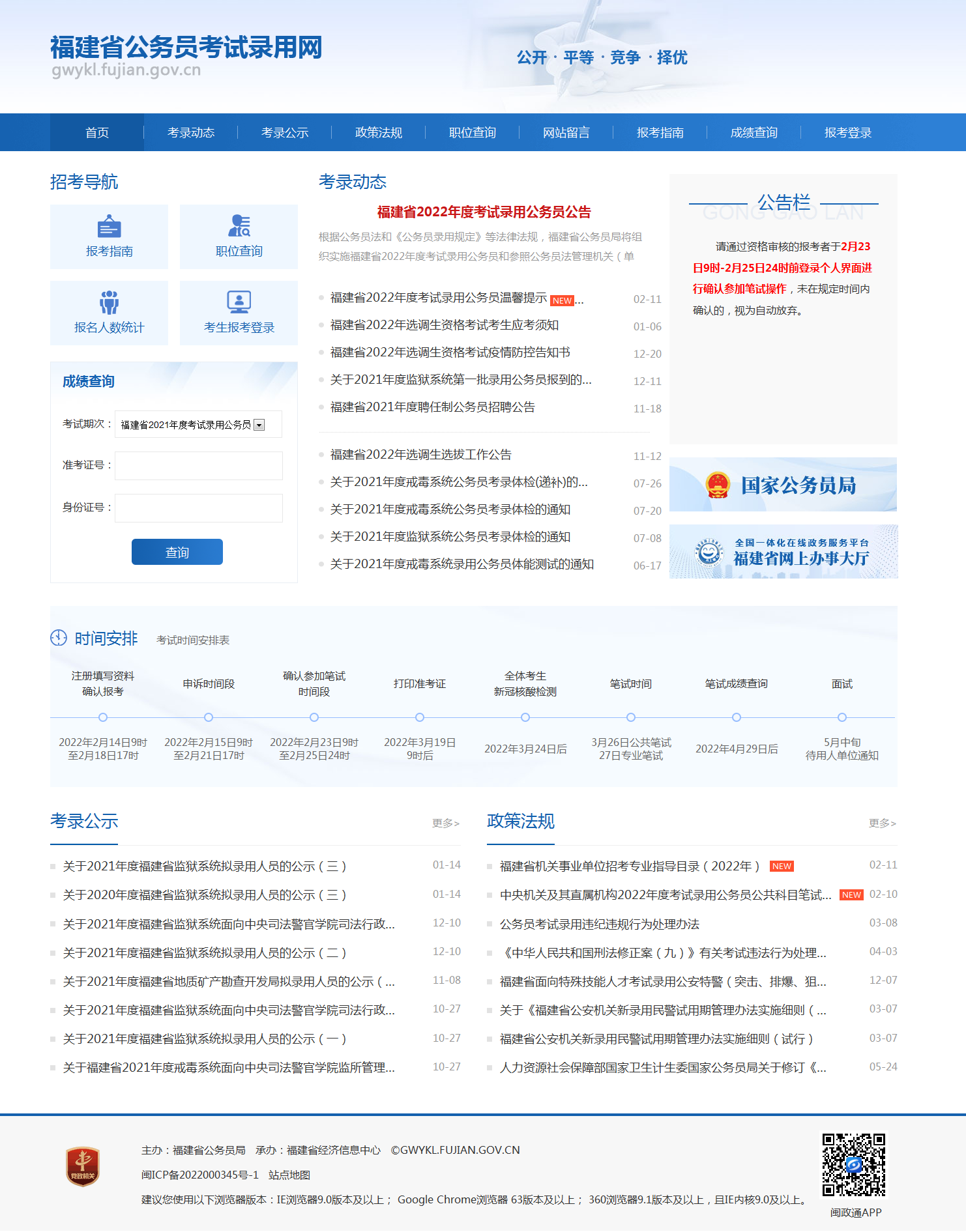966x1232 pixels.
Task: Select 政策法规 in navigation bar
Action: [379, 133]
